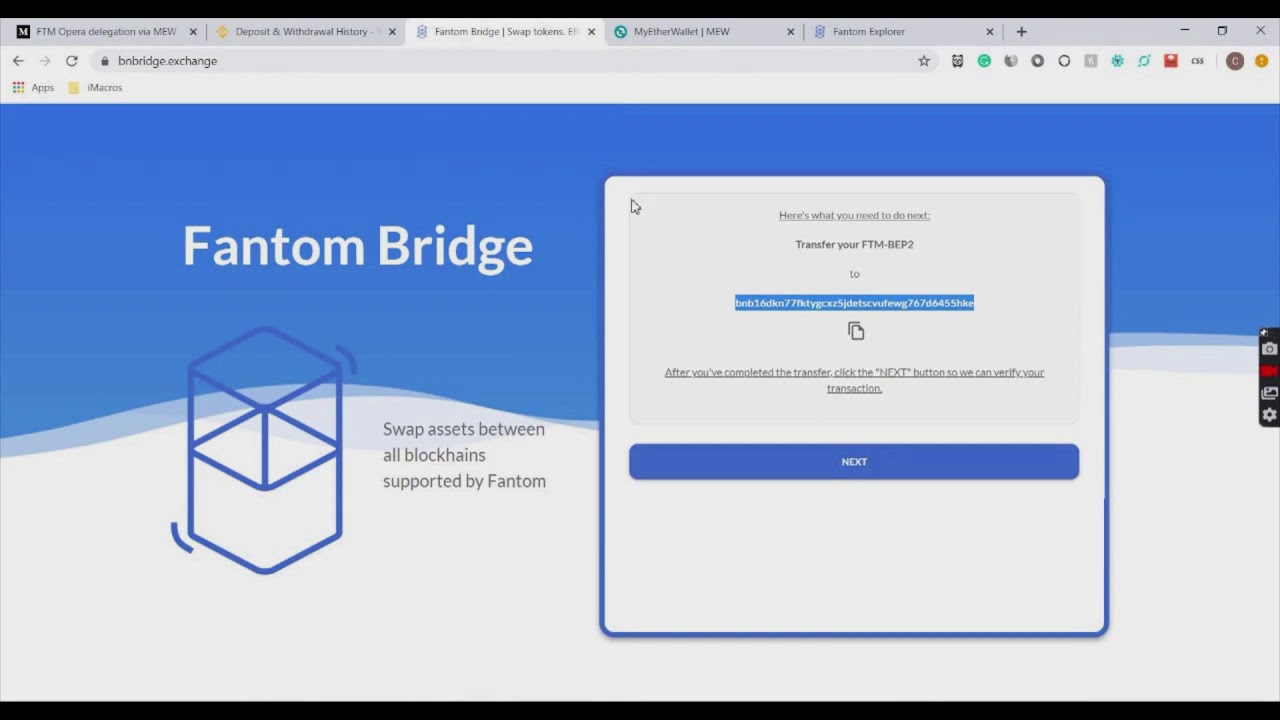Copy the BNB address with the copy icon

[x=856, y=331]
